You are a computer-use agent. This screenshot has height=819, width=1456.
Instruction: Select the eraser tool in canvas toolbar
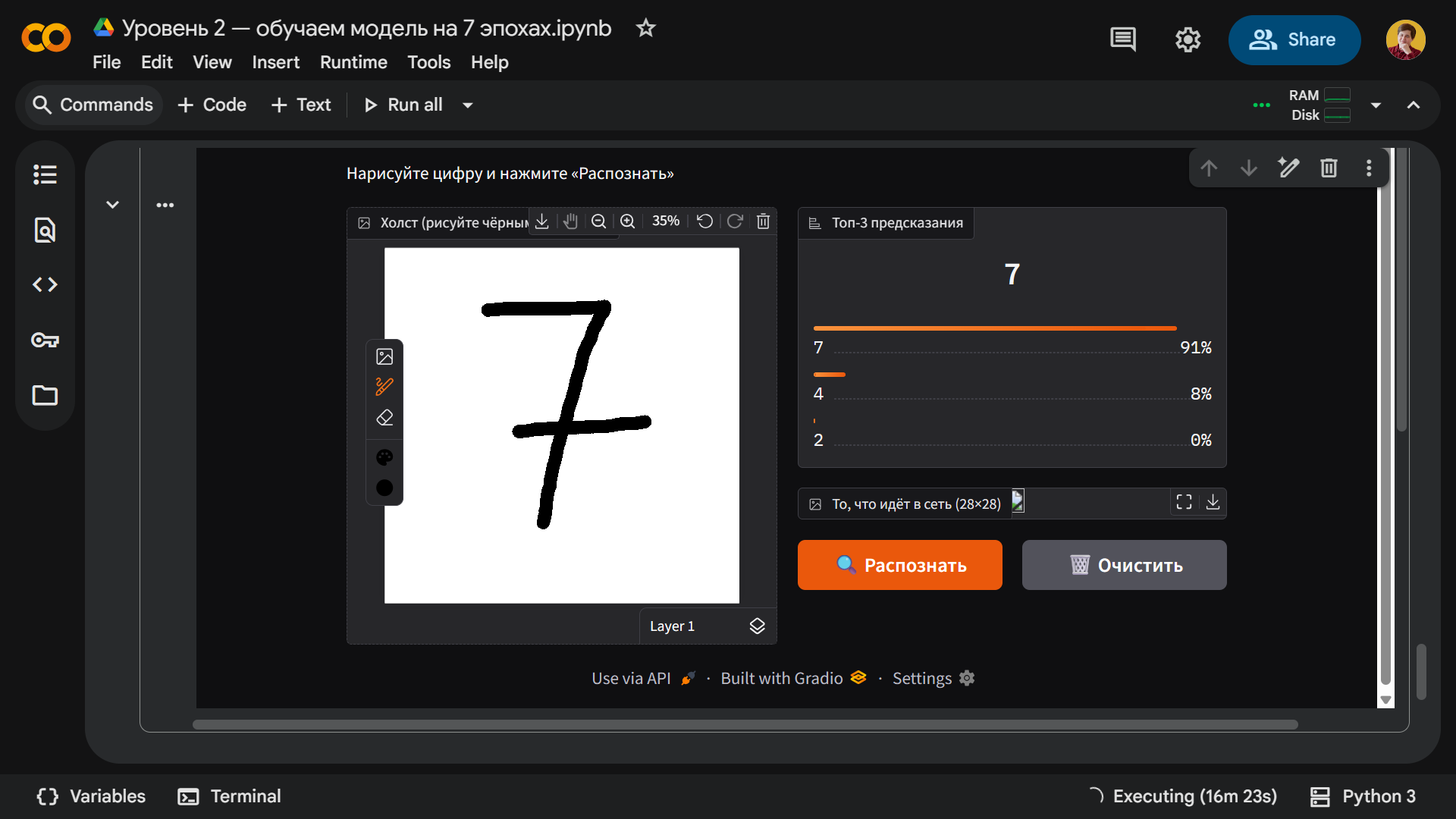pyautogui.click(x=384, y=418)
